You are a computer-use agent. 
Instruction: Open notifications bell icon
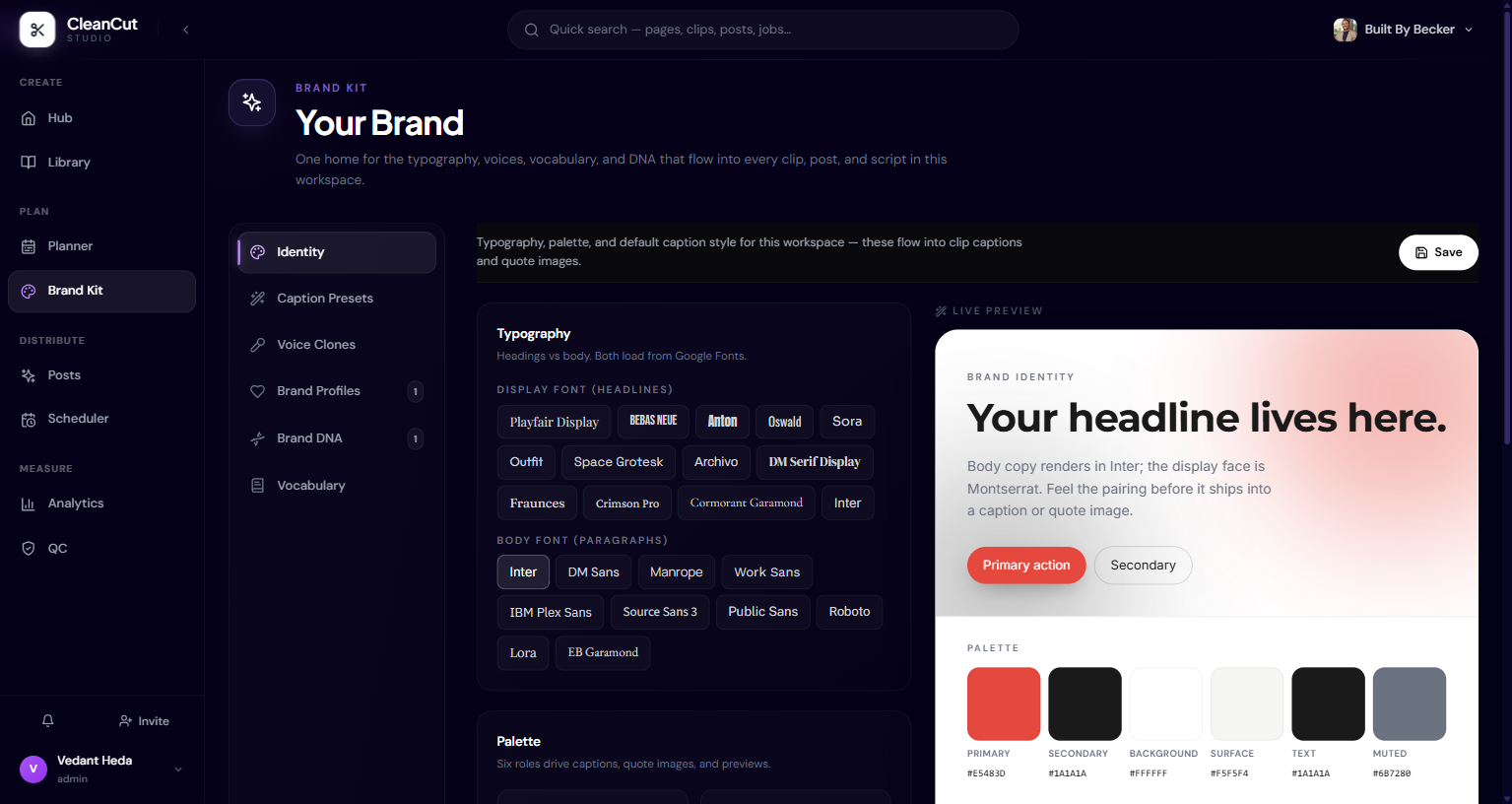[x=47, y=721]
